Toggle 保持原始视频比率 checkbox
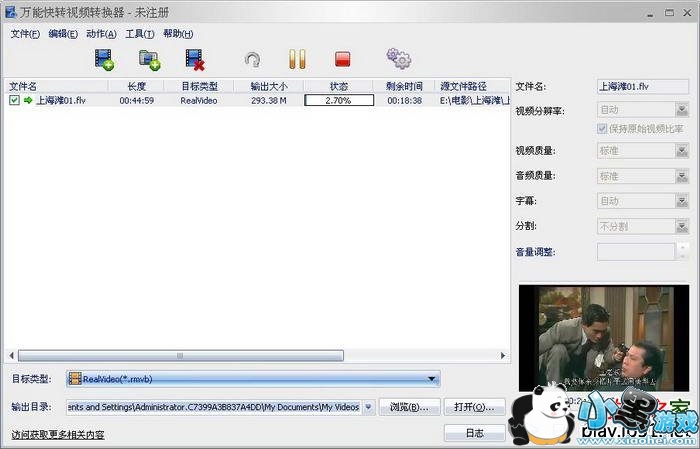700x449 pixels. tap(602, 129)
